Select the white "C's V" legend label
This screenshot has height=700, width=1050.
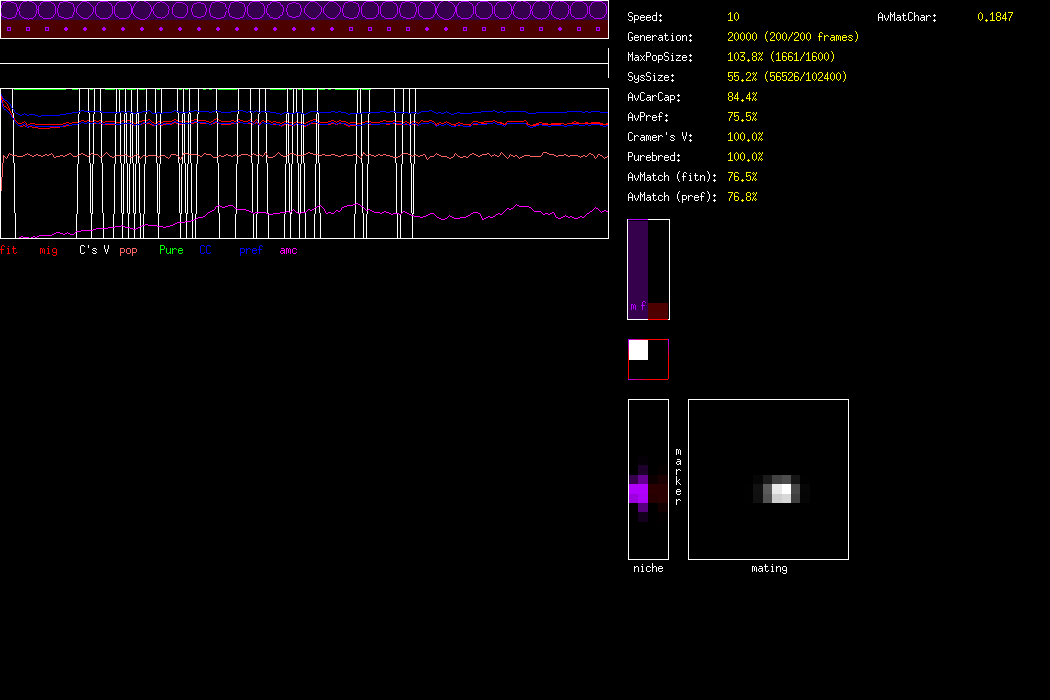coord(94,250)
